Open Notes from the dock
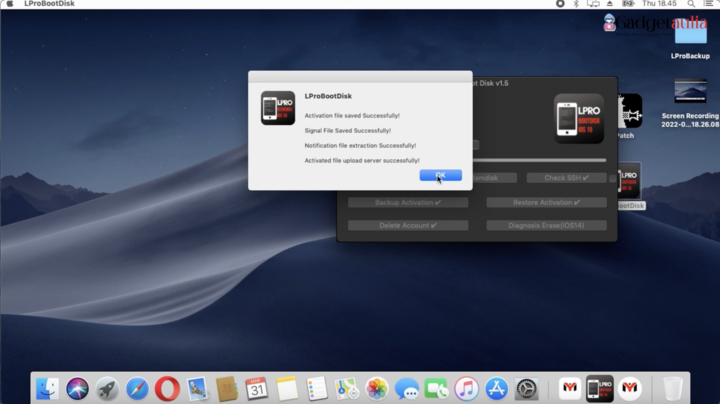 click(x=287, y=389)
